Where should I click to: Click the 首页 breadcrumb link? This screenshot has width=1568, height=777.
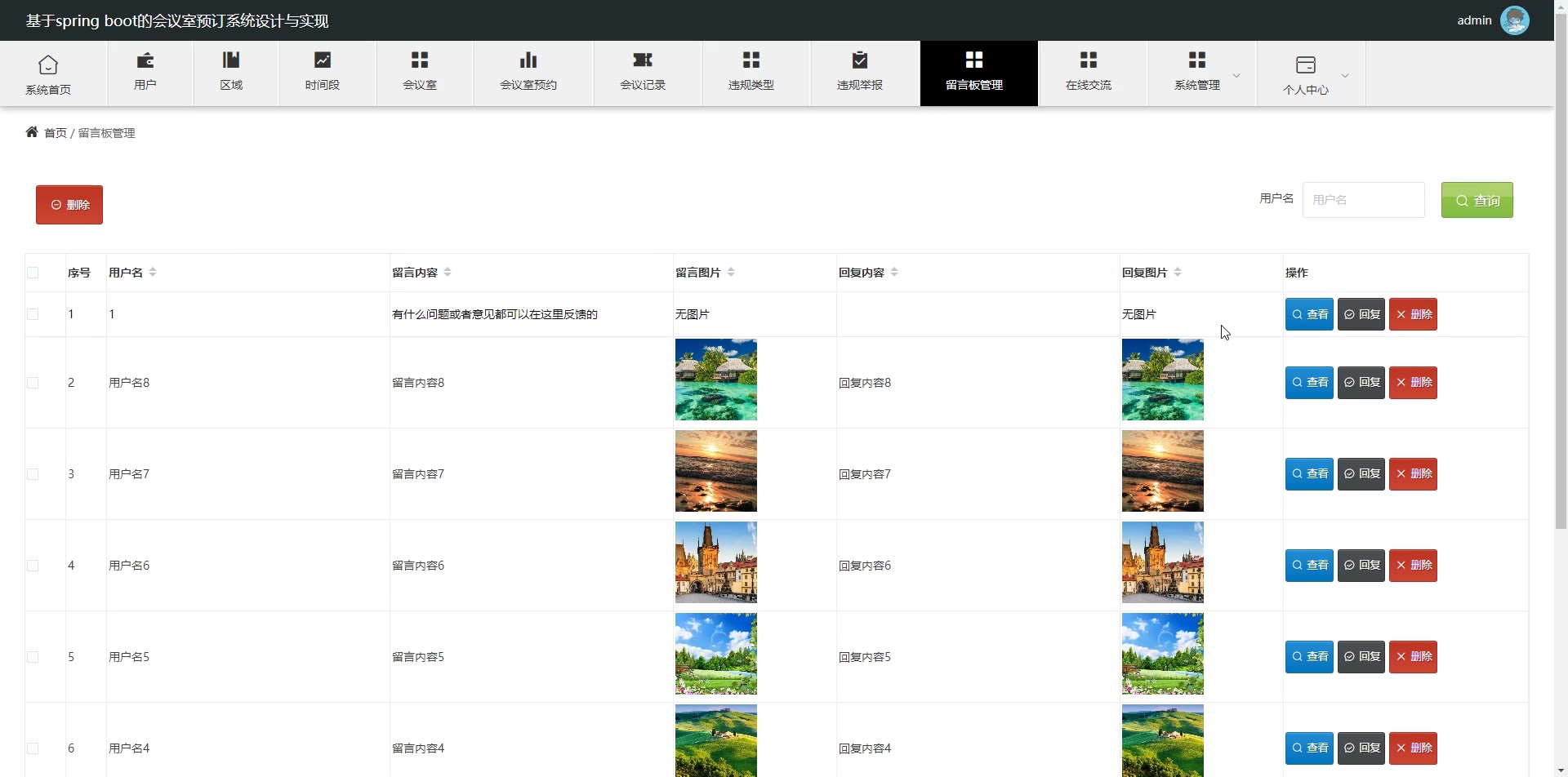coord(56,133)
